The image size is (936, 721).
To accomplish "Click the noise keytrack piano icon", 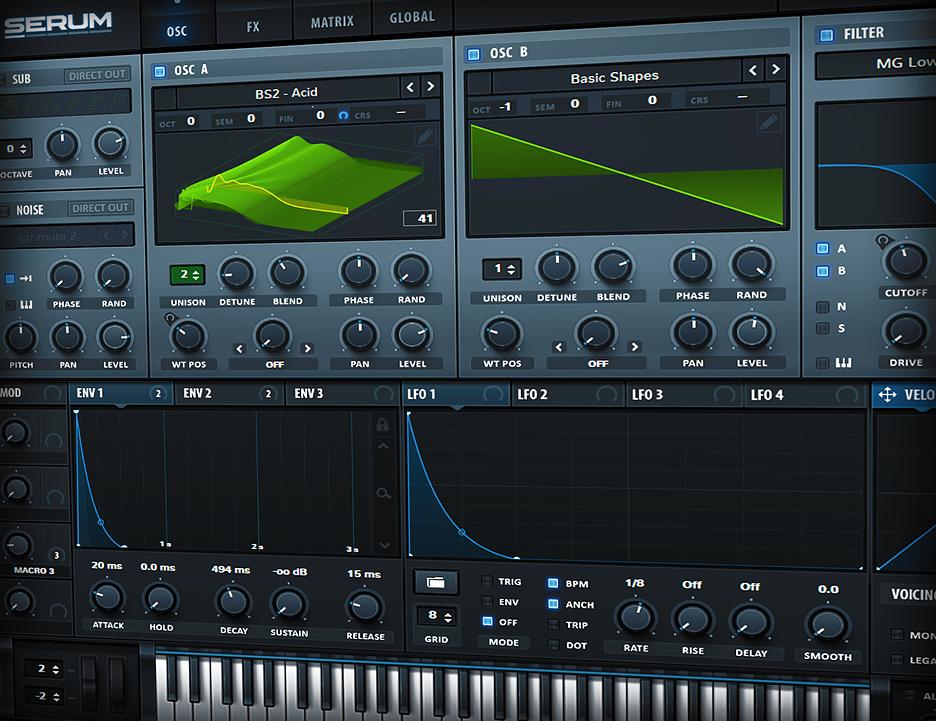I will [26, 305].
